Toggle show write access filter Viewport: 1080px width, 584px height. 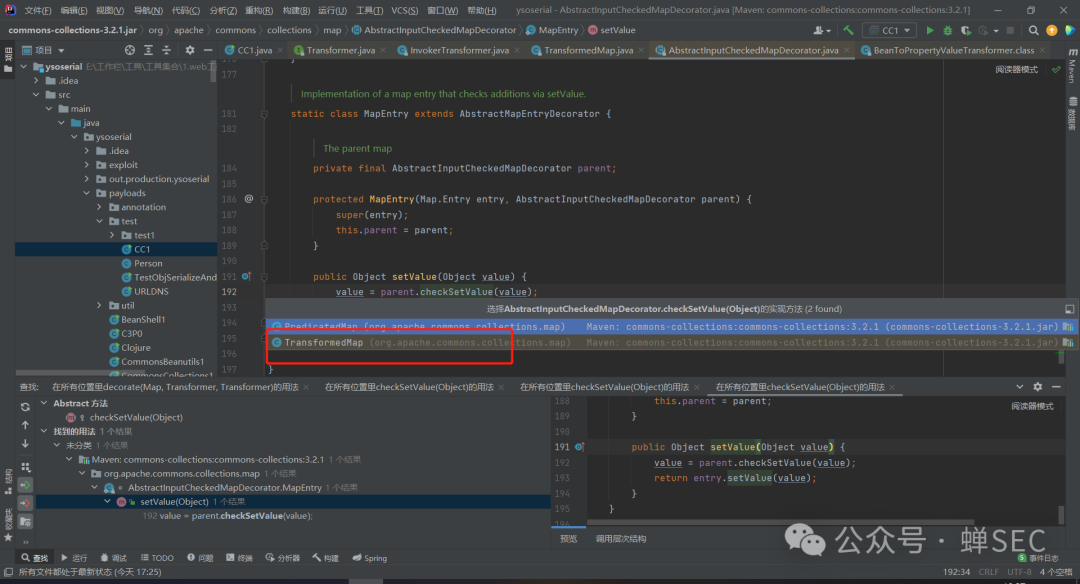[x=25, y=503]
